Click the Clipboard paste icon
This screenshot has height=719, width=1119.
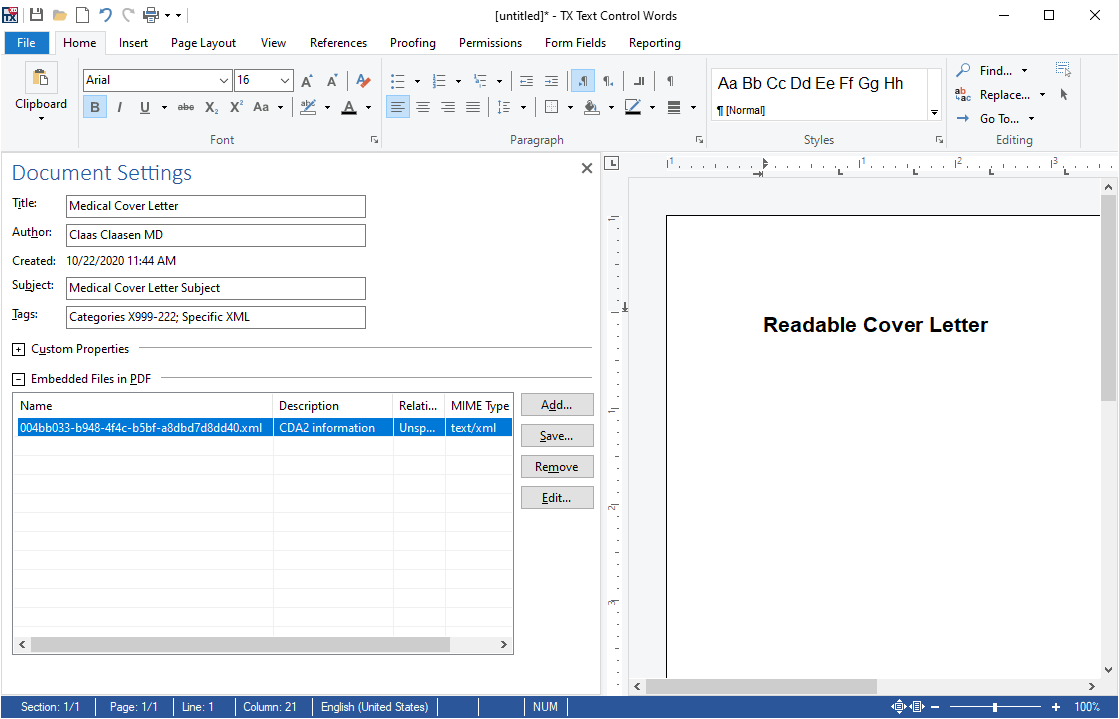point(41,77)
